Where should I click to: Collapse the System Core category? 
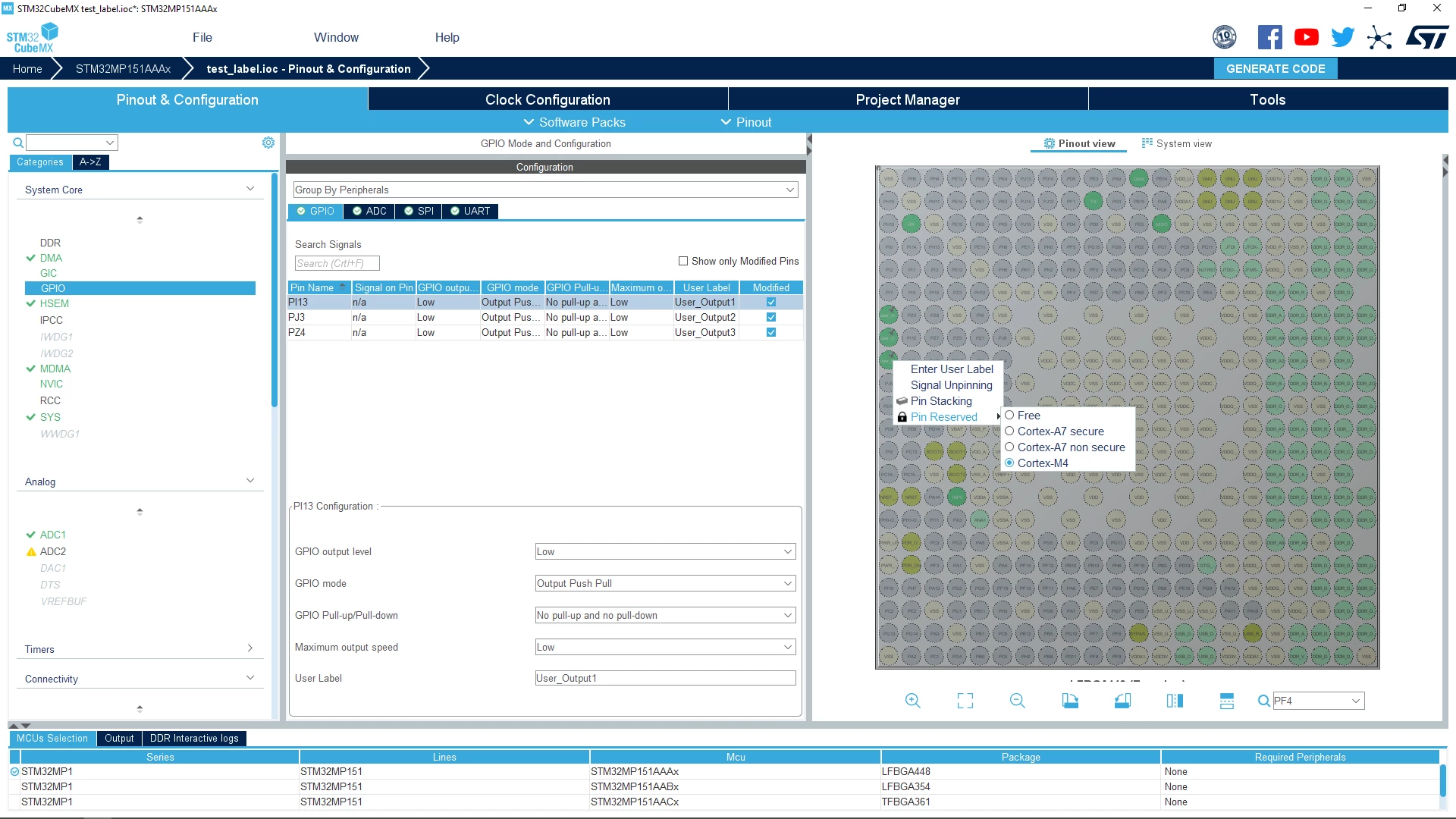pyautogui.click(x=250, y=189)
